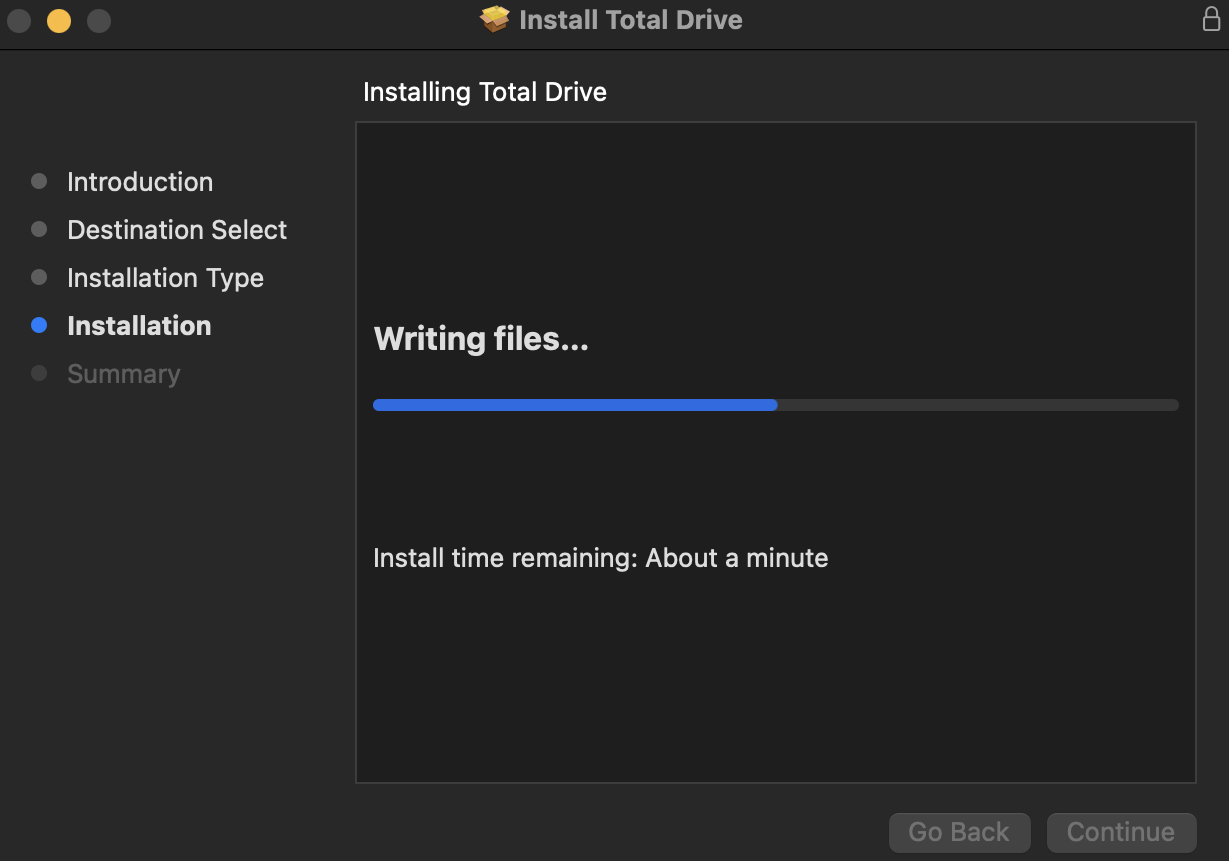Click the unfilled gray part of progress bar

coord(978,405)
